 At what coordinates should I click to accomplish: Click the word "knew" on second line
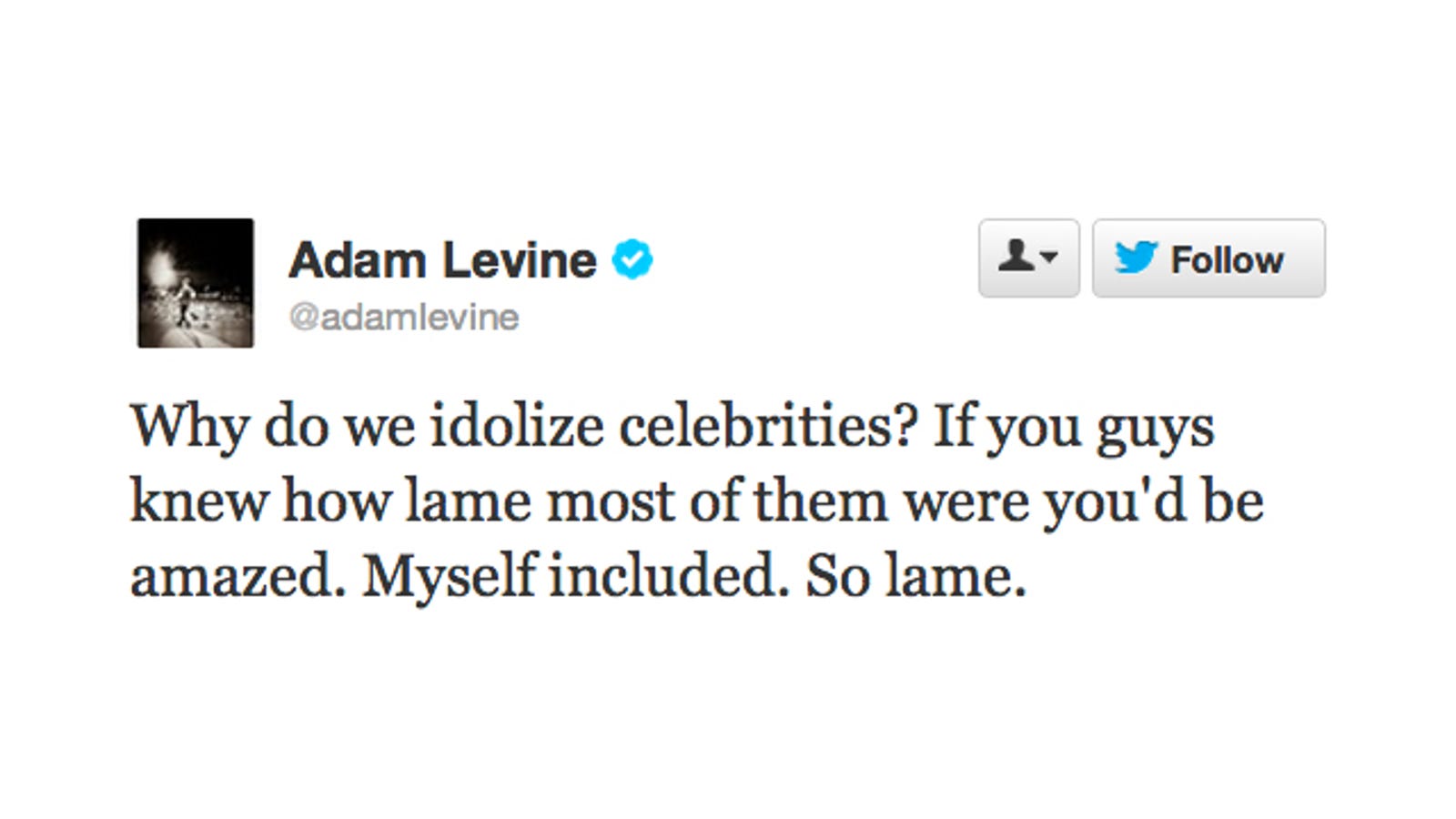(x=197, y=501)
